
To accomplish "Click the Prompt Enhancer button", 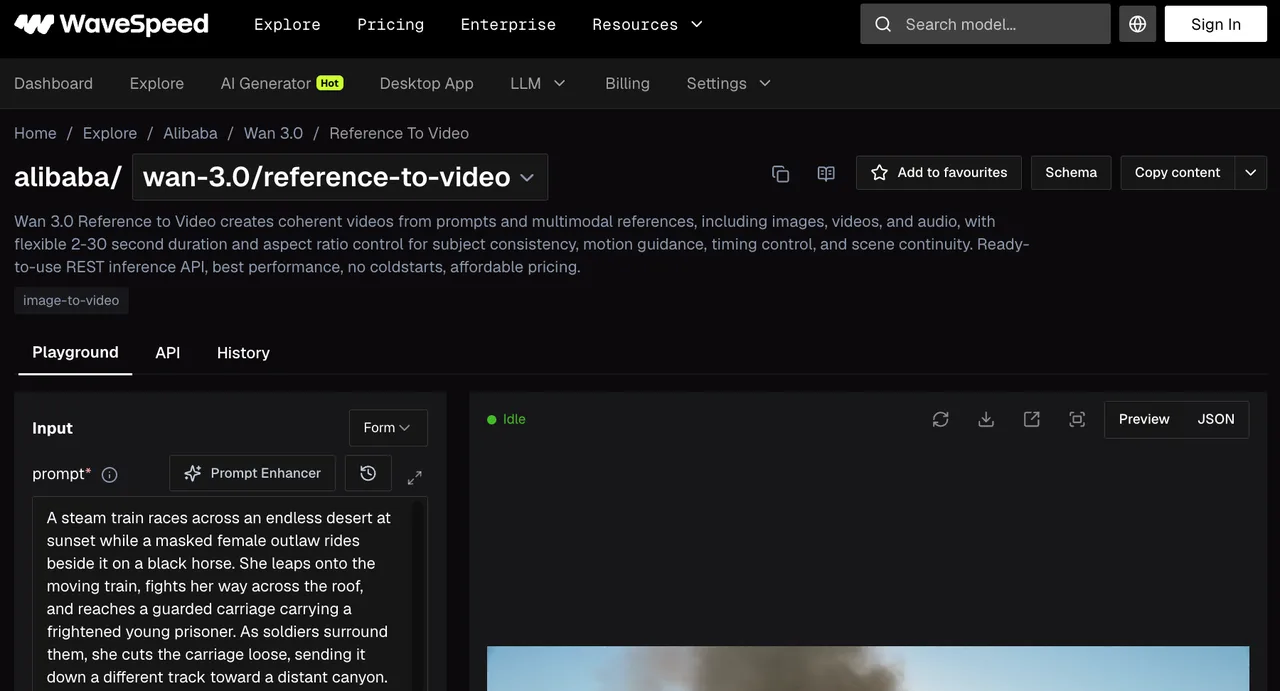I will (252, 473).
